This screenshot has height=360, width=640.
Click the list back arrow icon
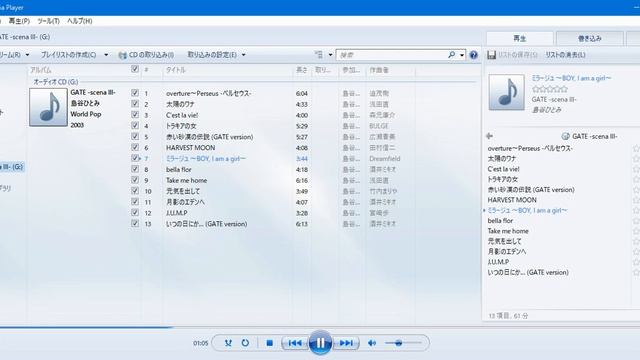tap(490, 136)
